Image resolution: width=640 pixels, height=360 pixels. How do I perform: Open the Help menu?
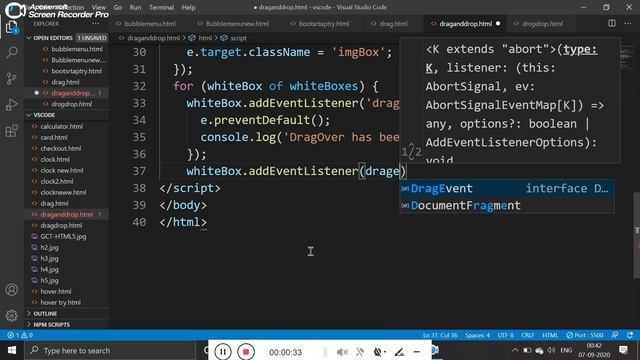click(188, 7)
